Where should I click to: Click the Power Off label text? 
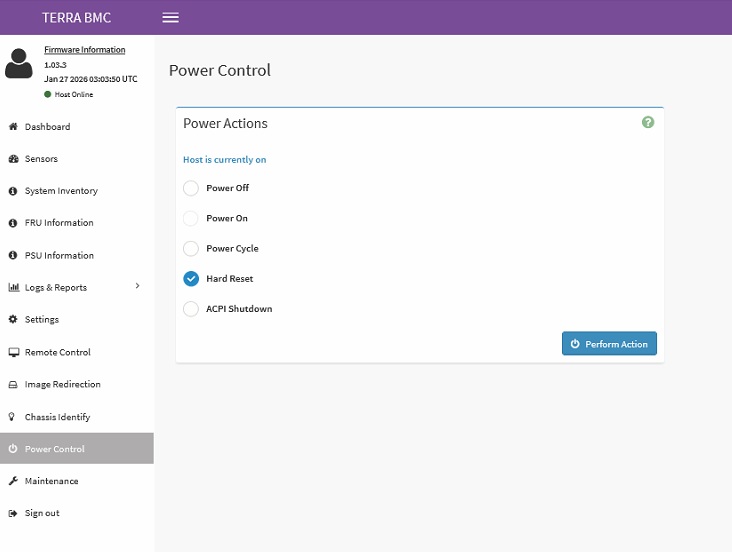tap(227, 188)
